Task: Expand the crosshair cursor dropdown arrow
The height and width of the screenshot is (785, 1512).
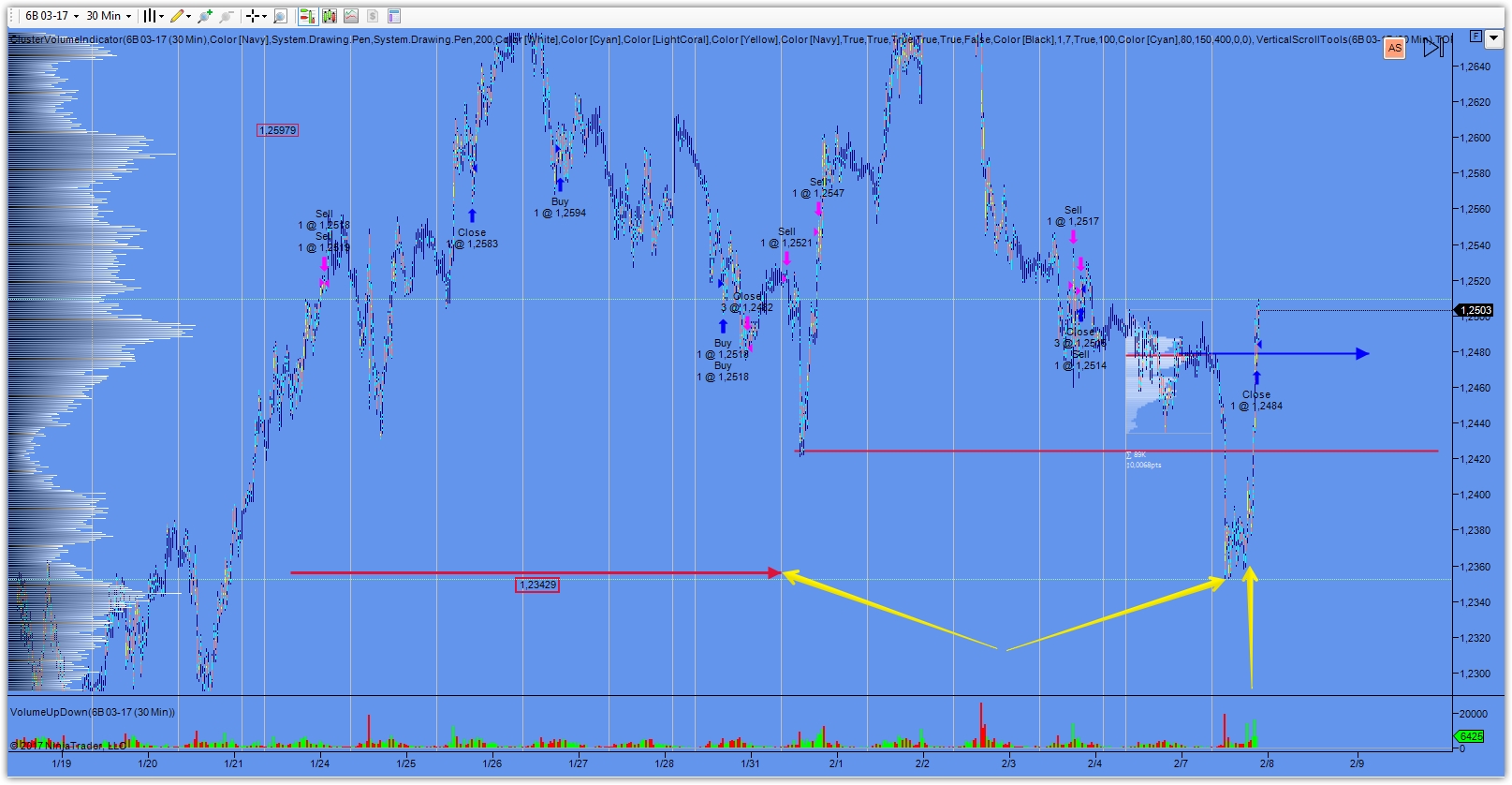Action: [265, 16]
